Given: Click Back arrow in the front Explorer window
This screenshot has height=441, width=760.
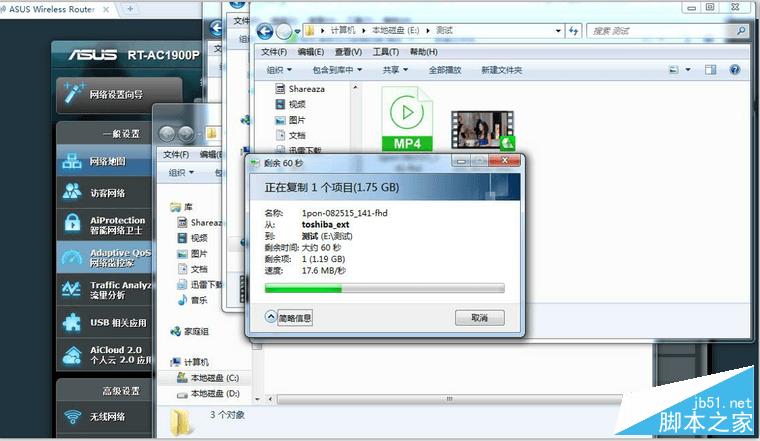Looking at the screenshot, I should click(x=265, y=32).
